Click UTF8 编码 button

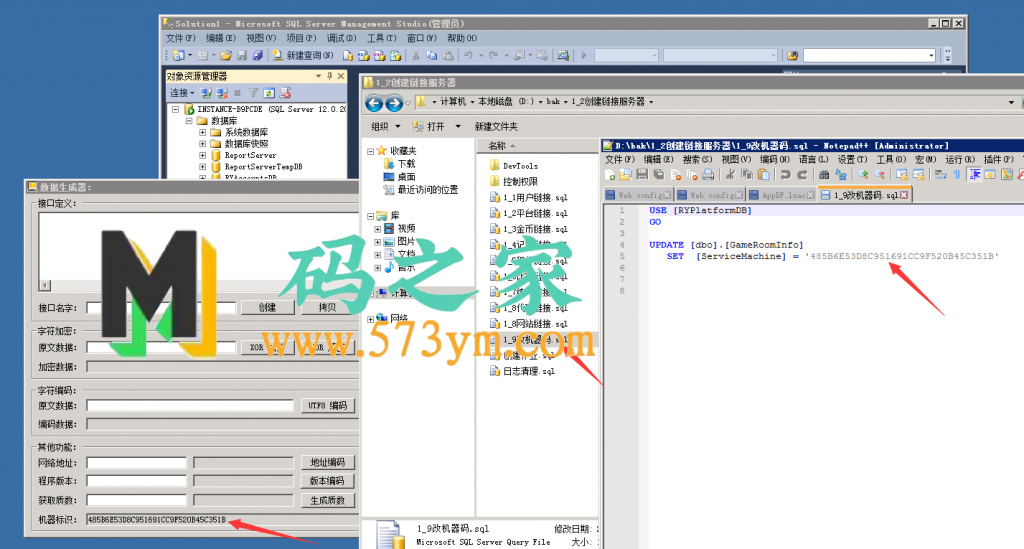328,405
